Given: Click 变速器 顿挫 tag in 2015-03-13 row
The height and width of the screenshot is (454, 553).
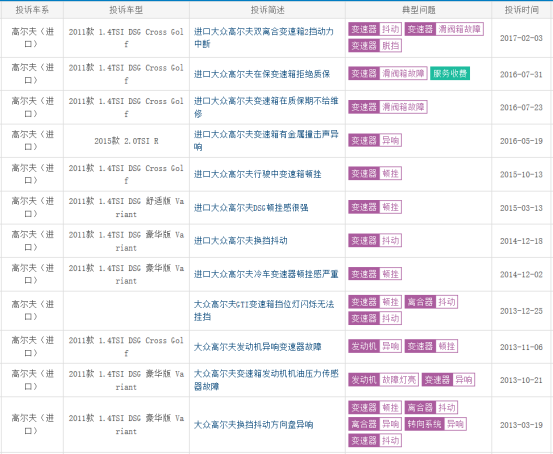Looking at the screenshot, I should pyautogui.click(x=375, y=207).
